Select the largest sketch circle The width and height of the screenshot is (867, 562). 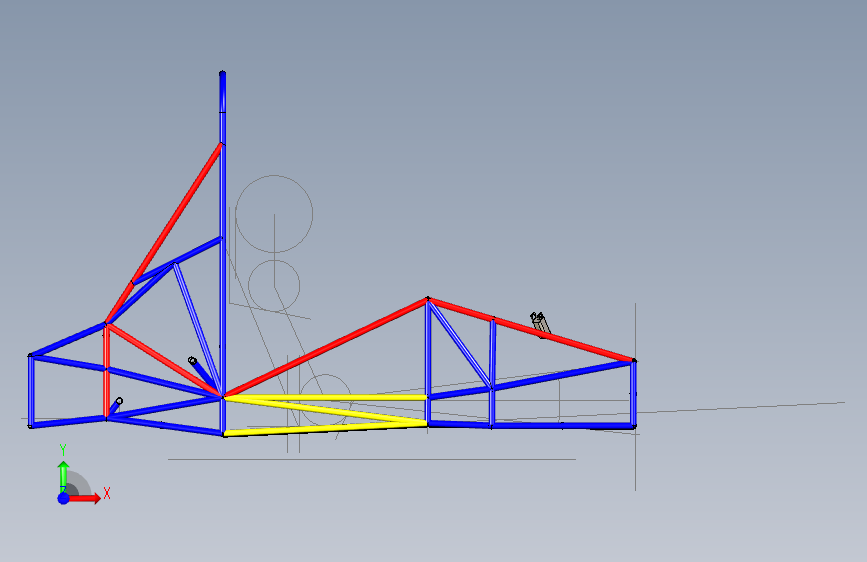point(274,214)
